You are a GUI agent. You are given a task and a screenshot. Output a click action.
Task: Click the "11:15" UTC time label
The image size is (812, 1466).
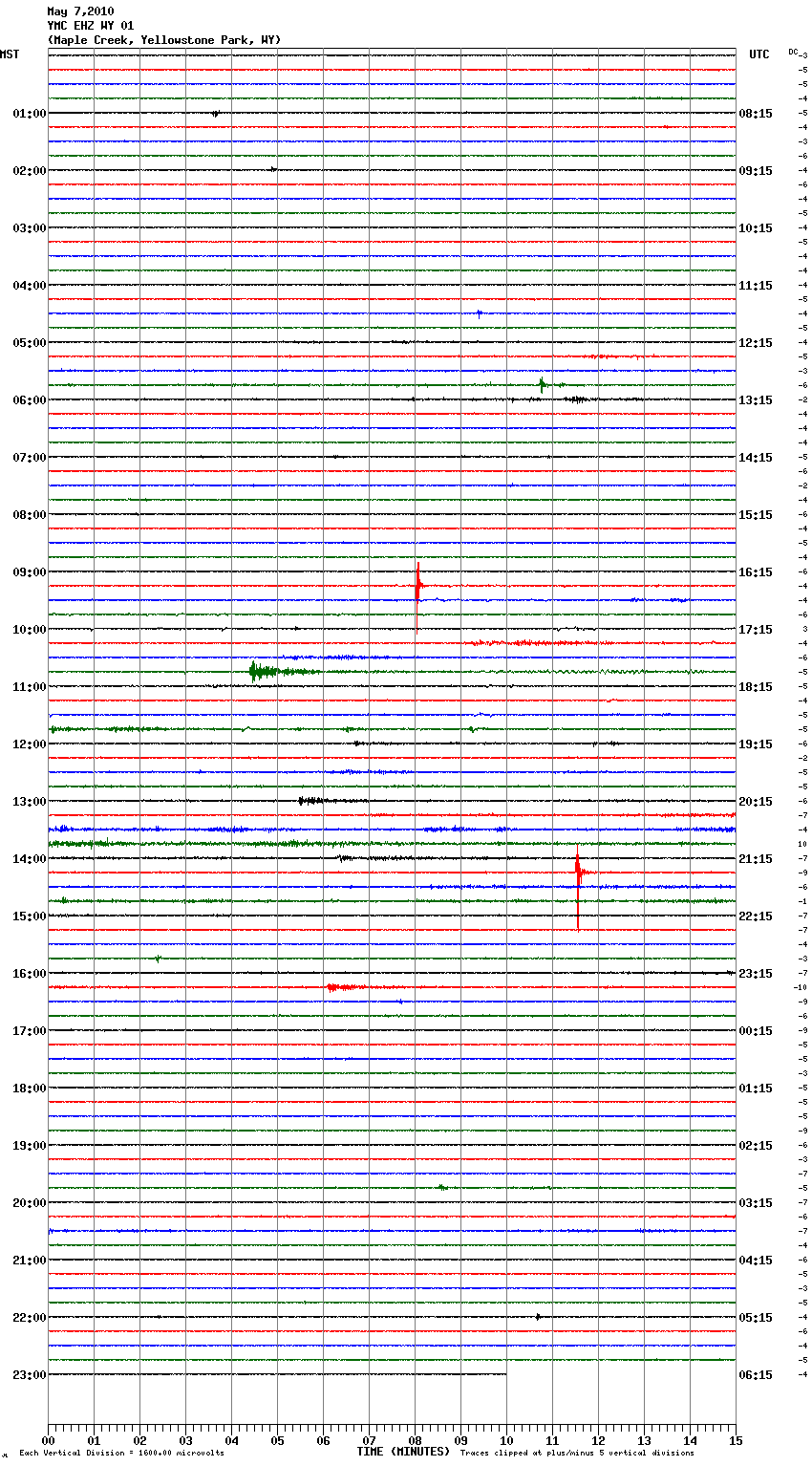click(x=756, y=286)
